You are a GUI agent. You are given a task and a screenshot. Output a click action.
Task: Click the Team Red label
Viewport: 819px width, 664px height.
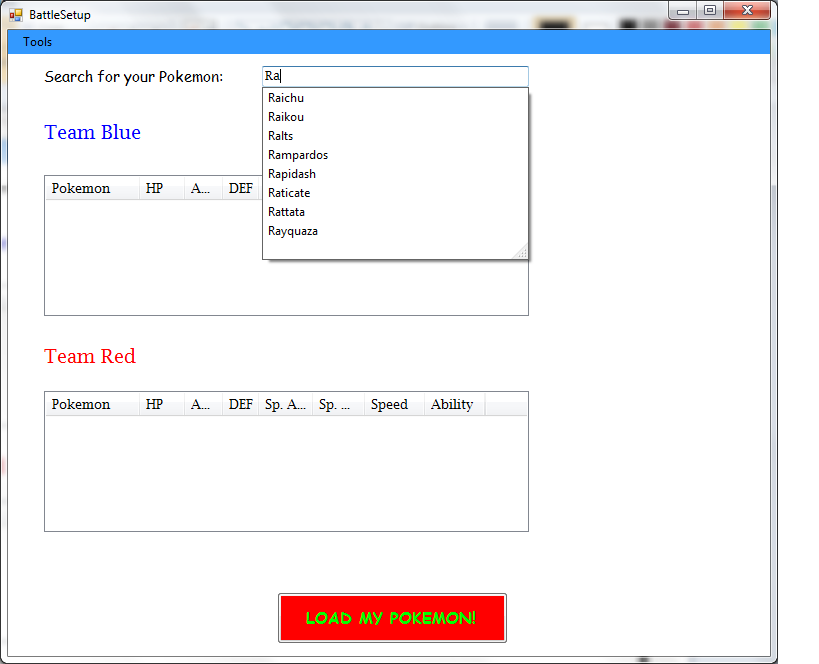point(90,356)
